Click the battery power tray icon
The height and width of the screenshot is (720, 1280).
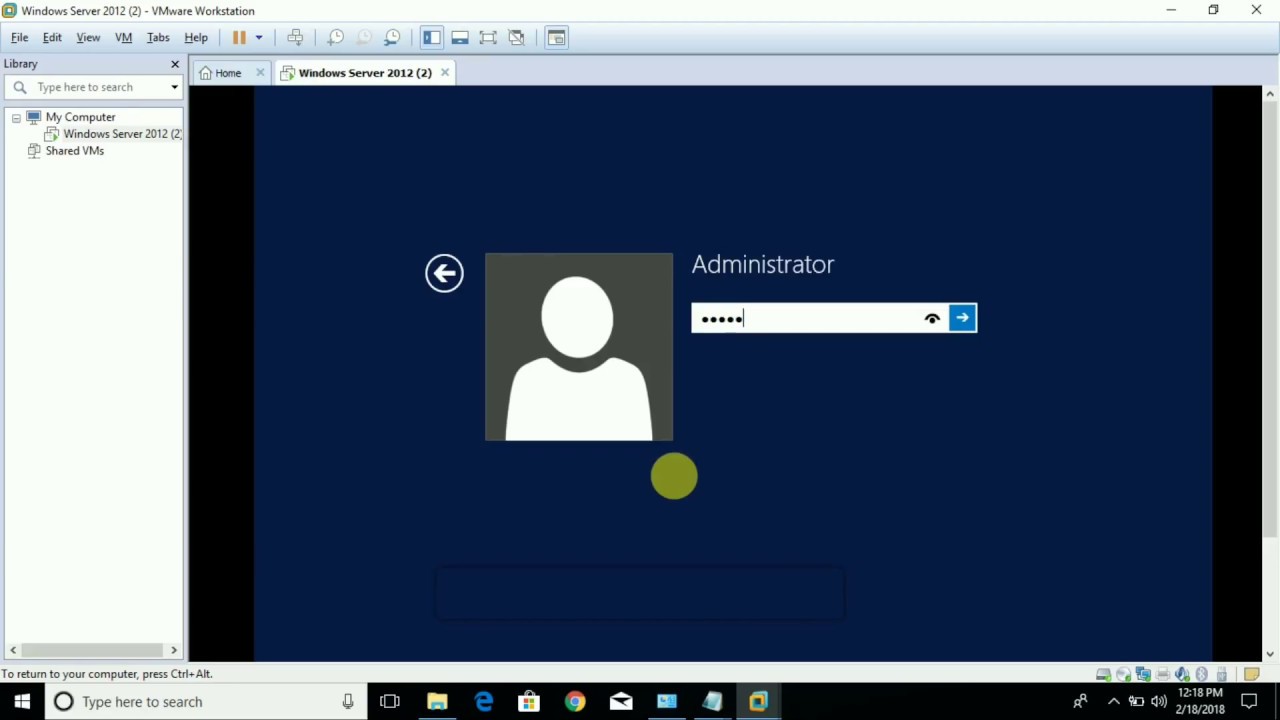[x=1136, y=702]
